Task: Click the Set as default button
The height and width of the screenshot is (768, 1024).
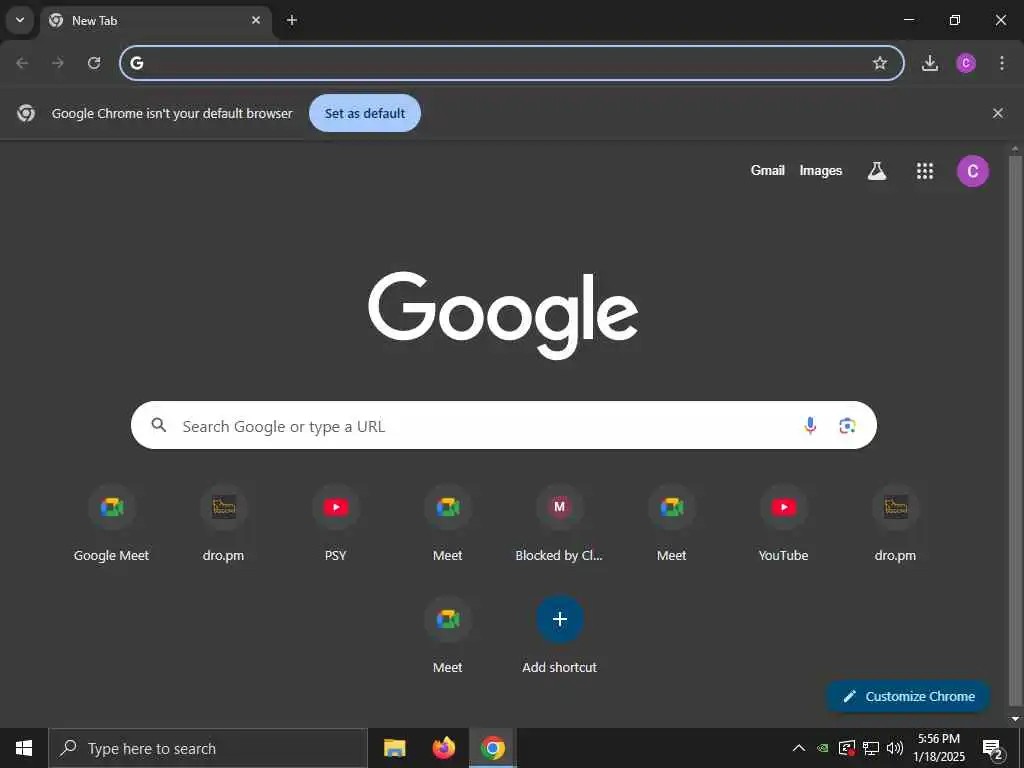Action: [x=364, y=113]
